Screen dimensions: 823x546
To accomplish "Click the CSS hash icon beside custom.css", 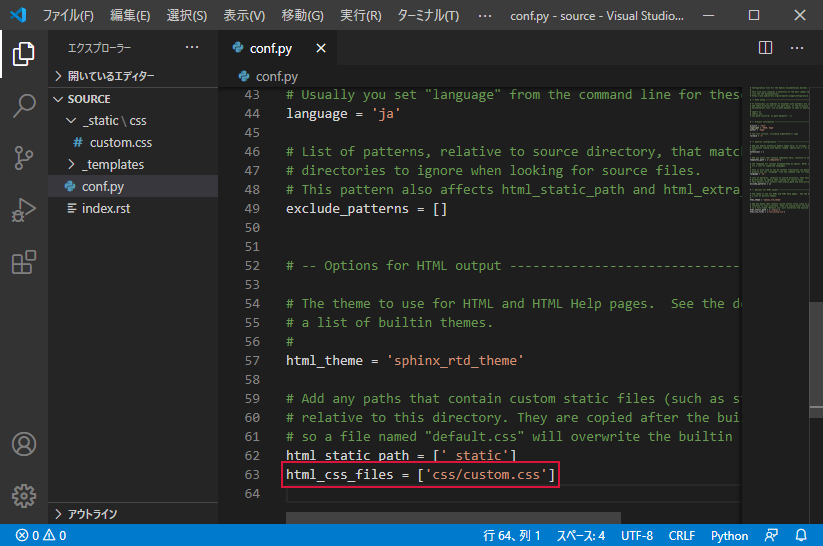I will pyautogui.click(x=78, y=142).
